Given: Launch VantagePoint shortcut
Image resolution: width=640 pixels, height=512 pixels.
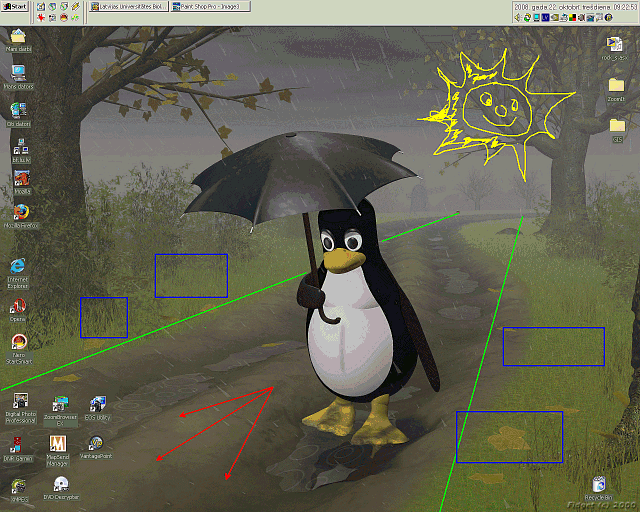Looking at the screenshot, I should coord(96,448).
